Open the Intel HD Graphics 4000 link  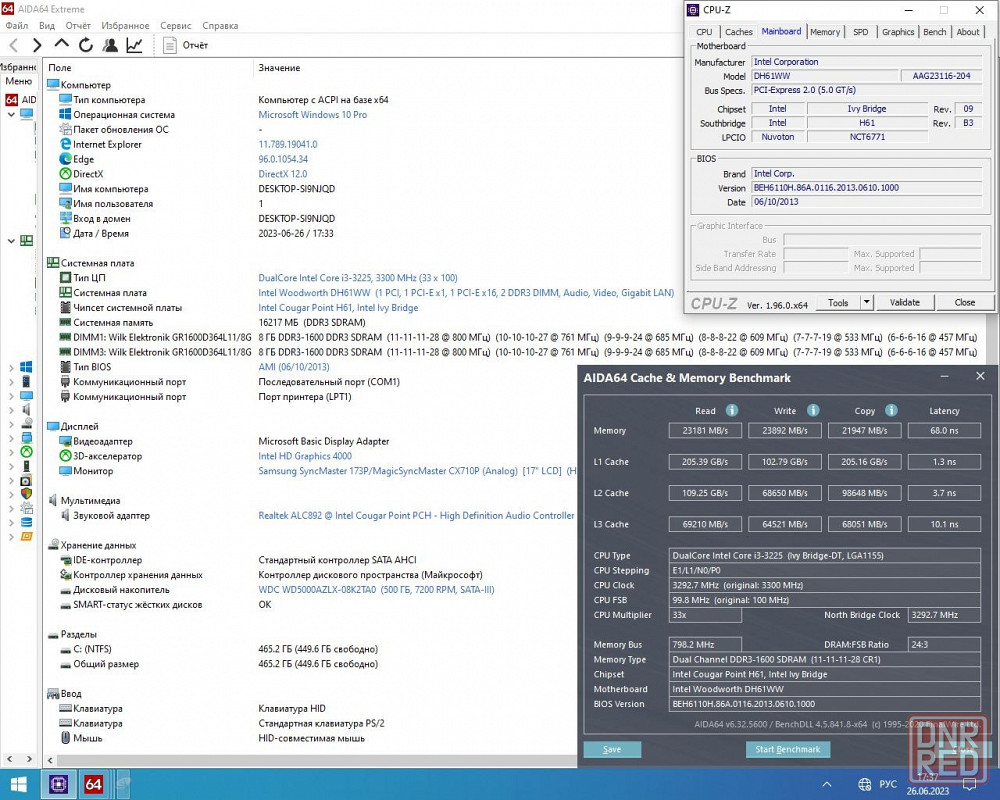(x=305, y=456)
